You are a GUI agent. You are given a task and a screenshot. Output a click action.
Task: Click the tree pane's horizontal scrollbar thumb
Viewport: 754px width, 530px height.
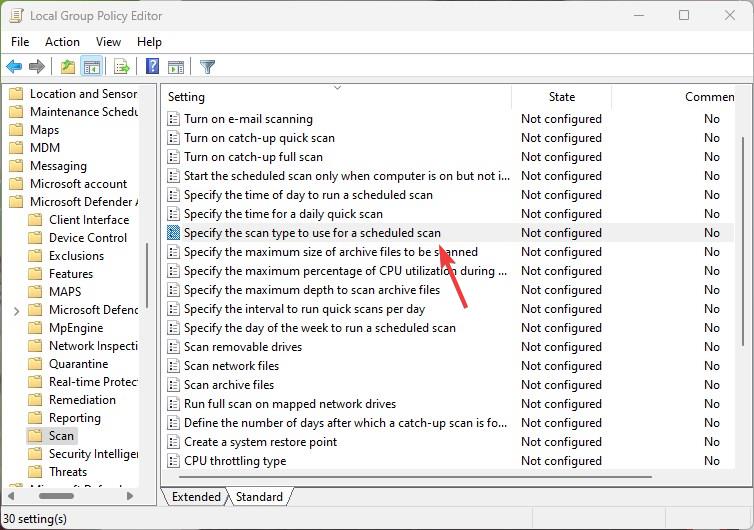click(56, 495)
